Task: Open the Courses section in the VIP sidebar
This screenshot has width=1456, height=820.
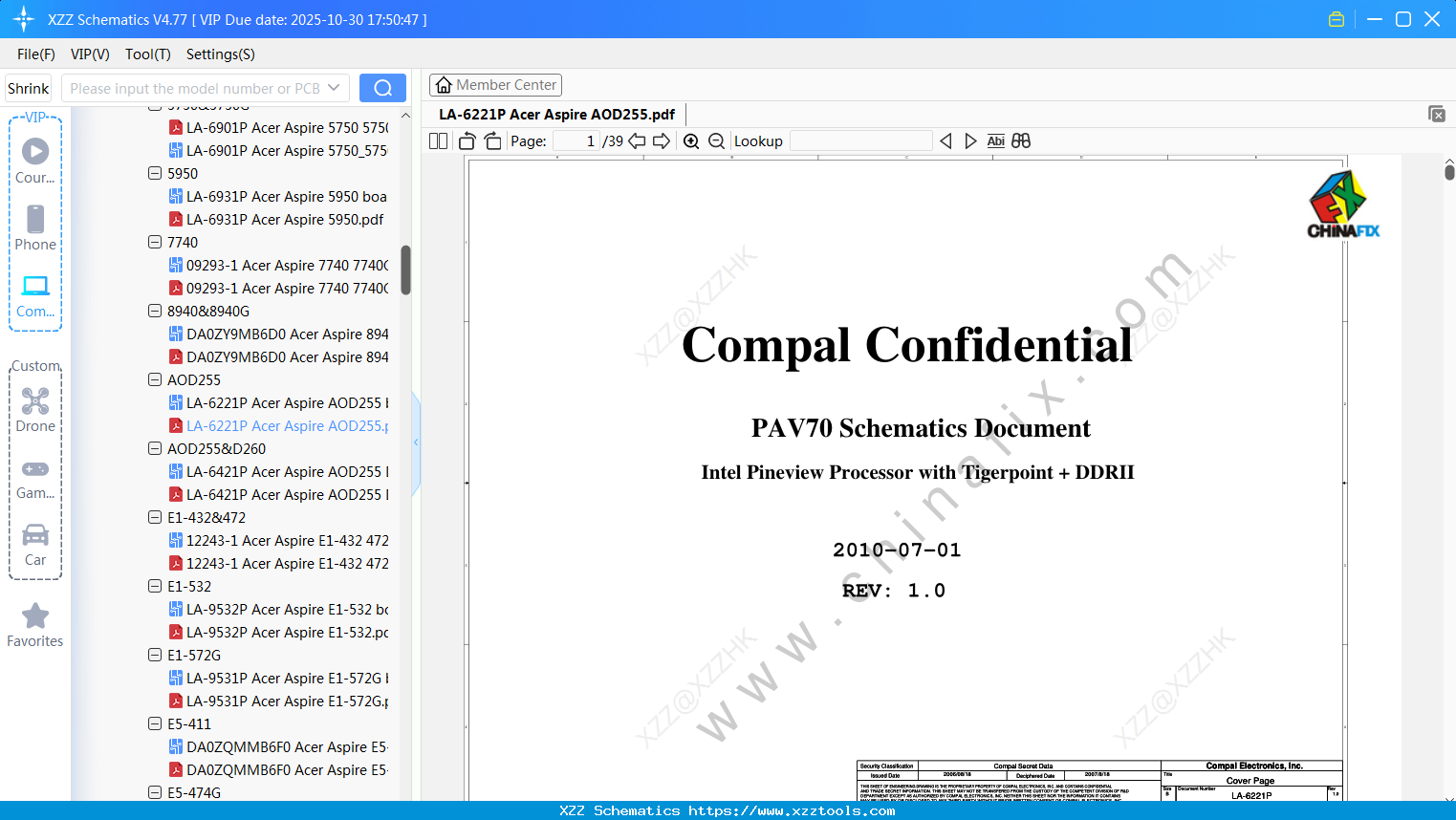Action: point(35,161)
